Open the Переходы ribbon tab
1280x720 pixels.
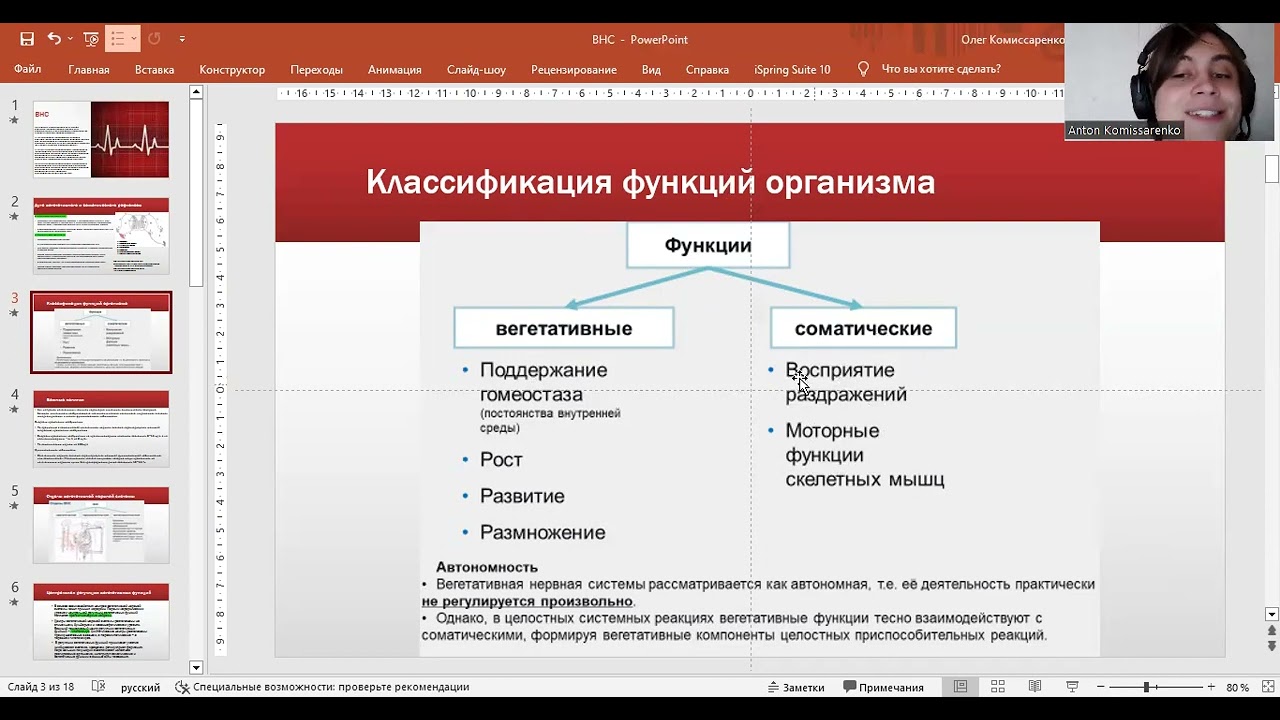(317, 70)
